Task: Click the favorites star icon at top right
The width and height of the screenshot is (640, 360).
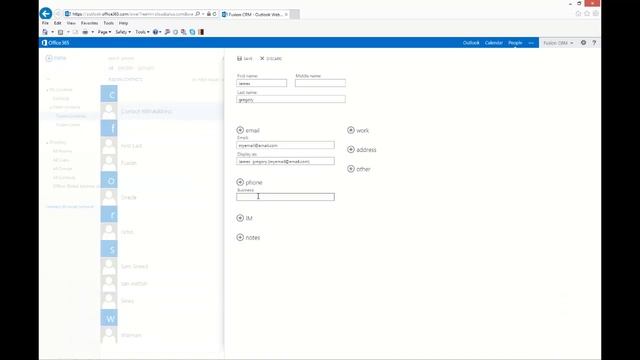Action: click(587, 13)
